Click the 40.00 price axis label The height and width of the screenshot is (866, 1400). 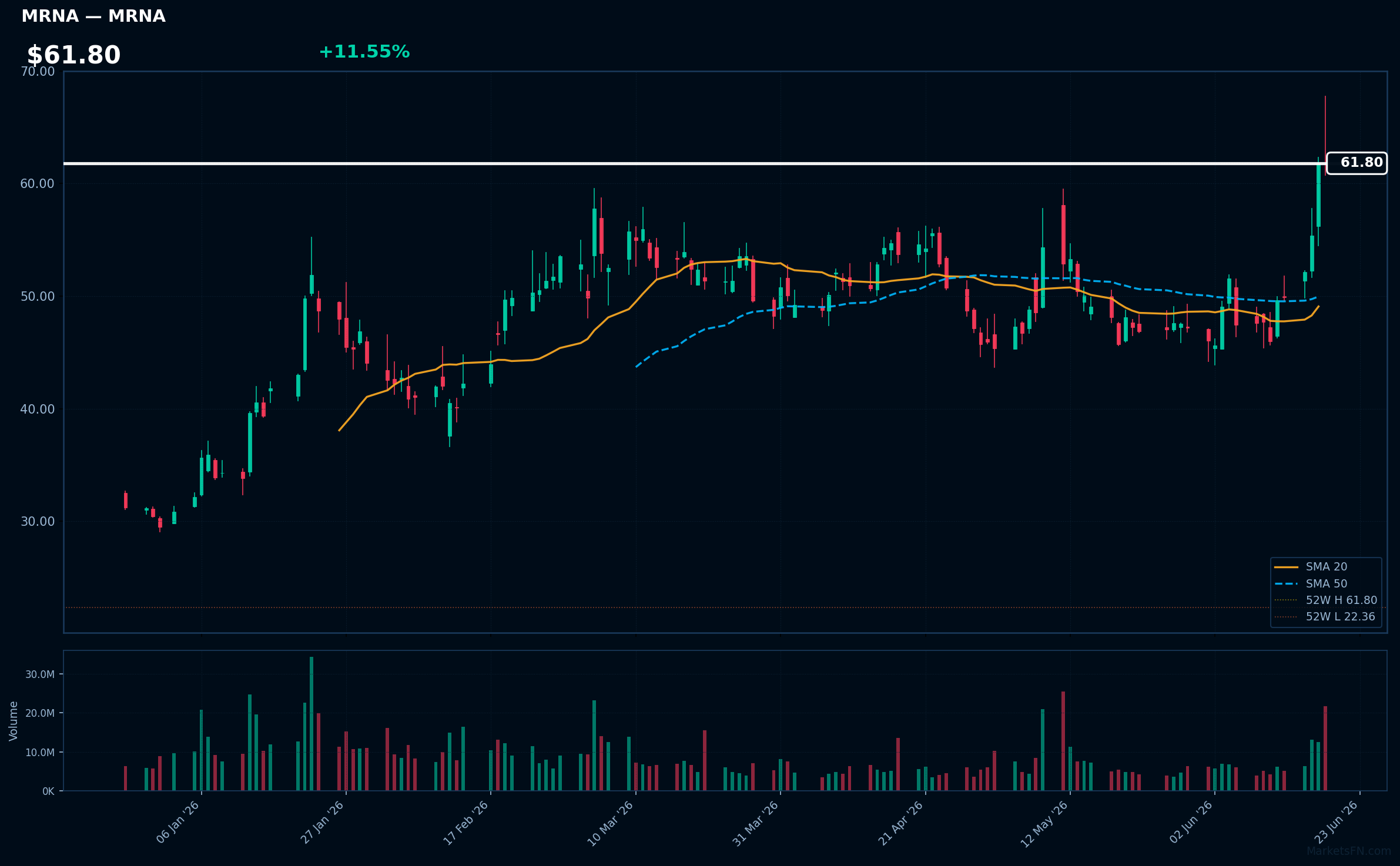pos(38,409)
